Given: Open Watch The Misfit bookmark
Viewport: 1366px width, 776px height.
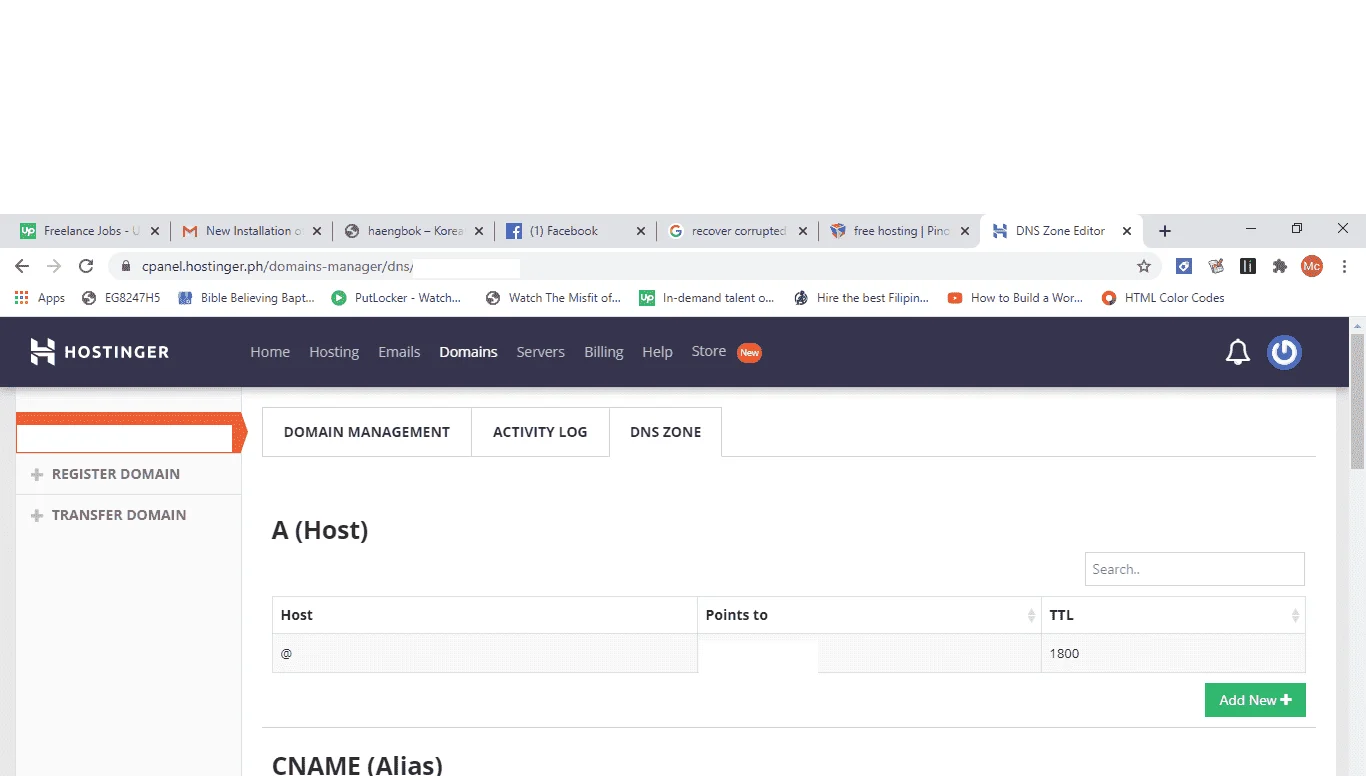Looking at the screenshot, I should pyautogui.click(x=553, y=298).
